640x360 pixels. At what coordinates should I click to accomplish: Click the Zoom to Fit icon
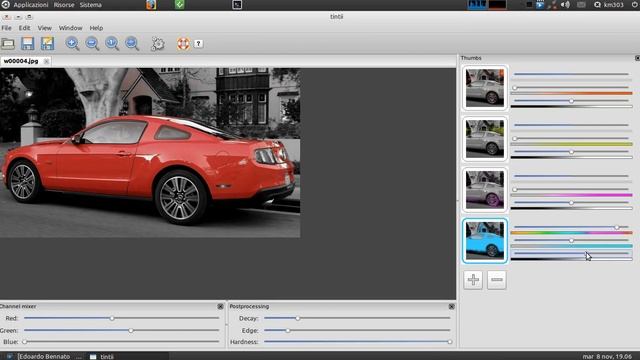(132, 43)
